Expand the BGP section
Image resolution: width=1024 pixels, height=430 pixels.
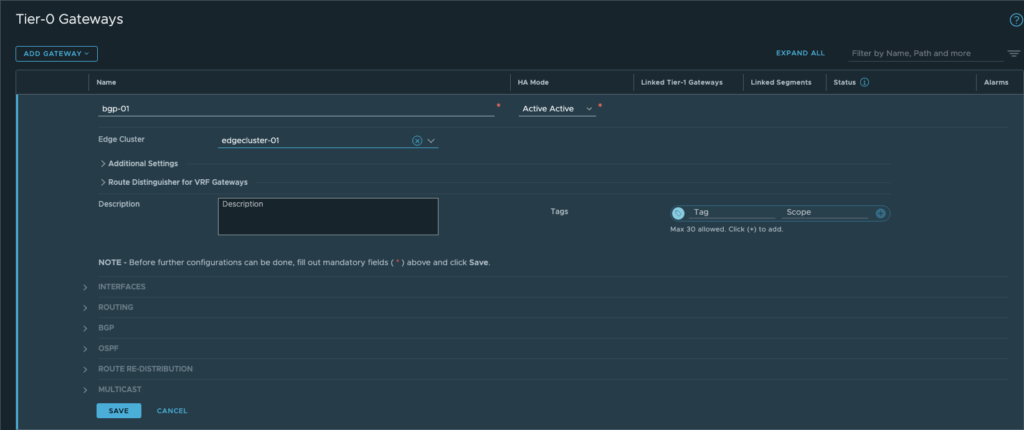point(107,328)
